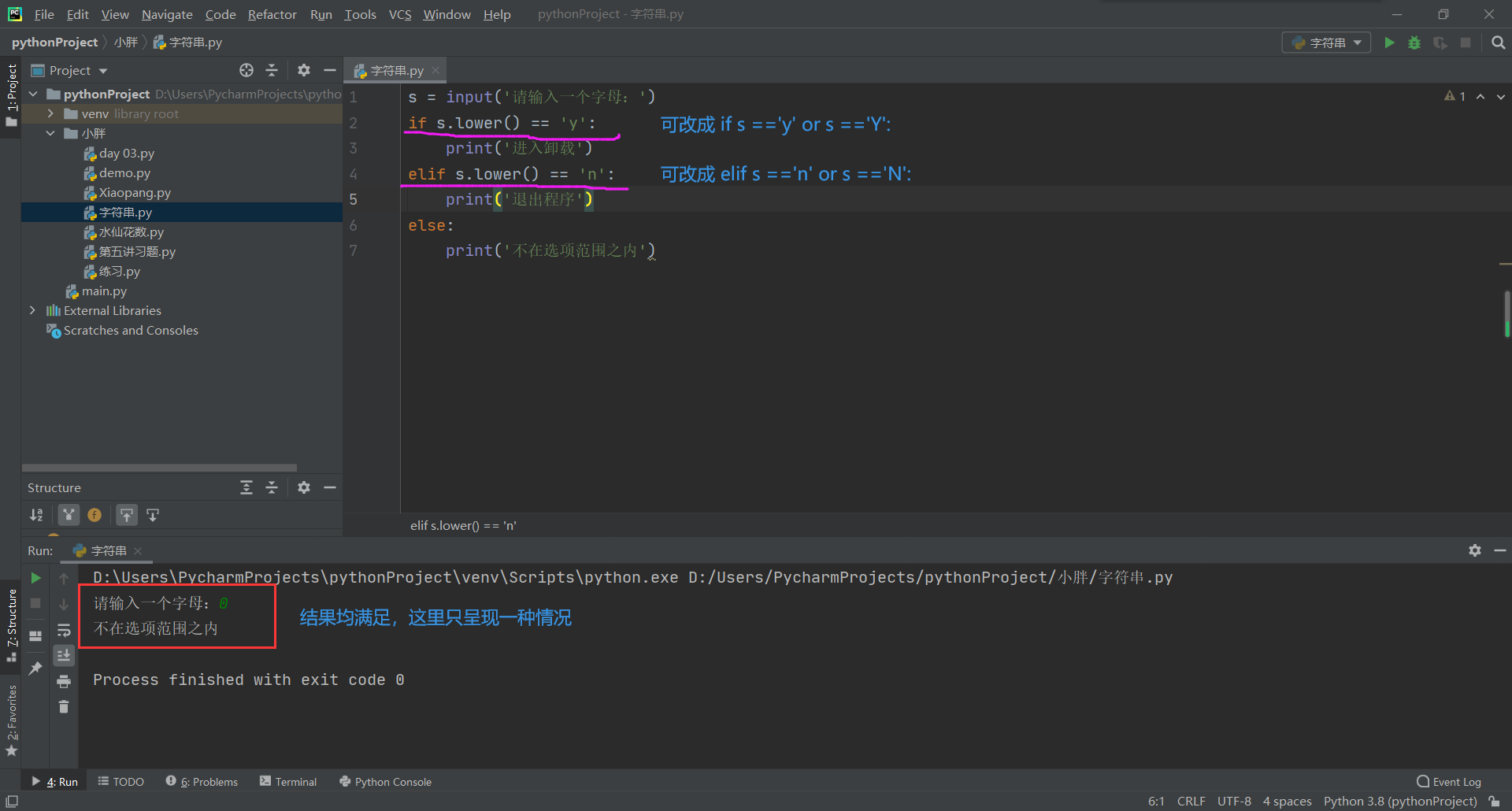Toggle autoscroll from source in Structure
The image size is (1512, 811).
click(153, 515)
